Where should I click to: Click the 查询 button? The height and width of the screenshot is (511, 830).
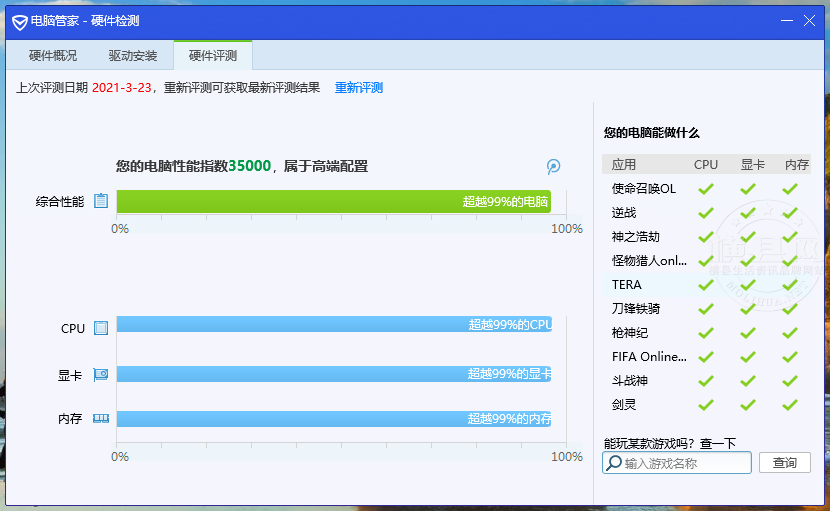(784, 463)
